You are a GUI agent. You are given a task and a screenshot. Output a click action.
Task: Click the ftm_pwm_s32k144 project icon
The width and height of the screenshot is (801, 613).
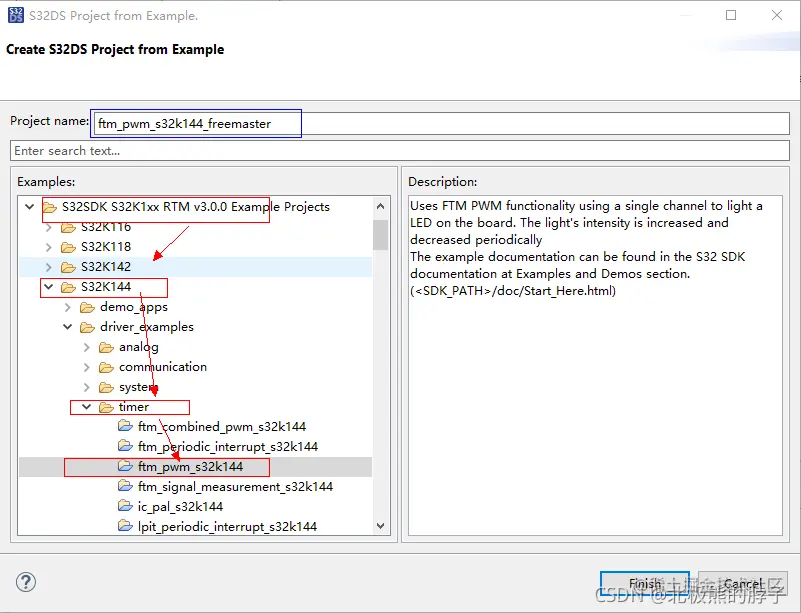click(125, 465)
